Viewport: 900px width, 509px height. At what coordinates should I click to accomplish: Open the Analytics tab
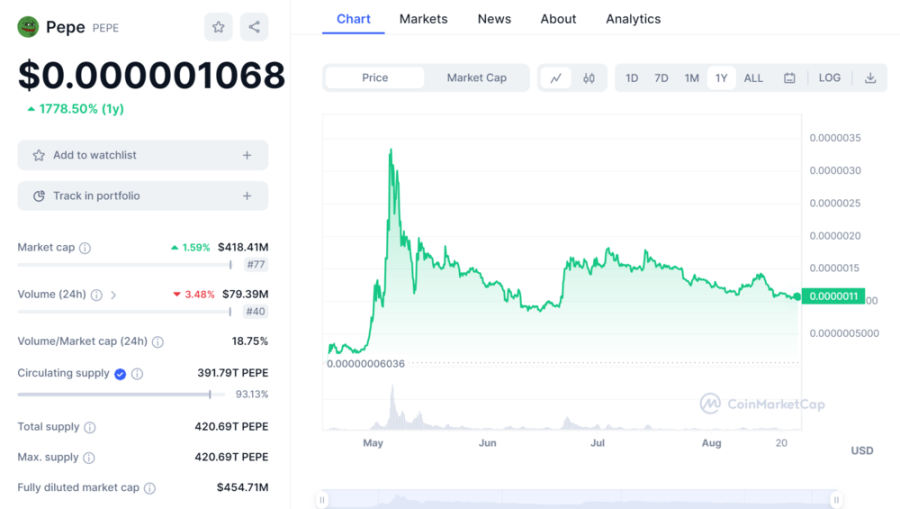634,19
